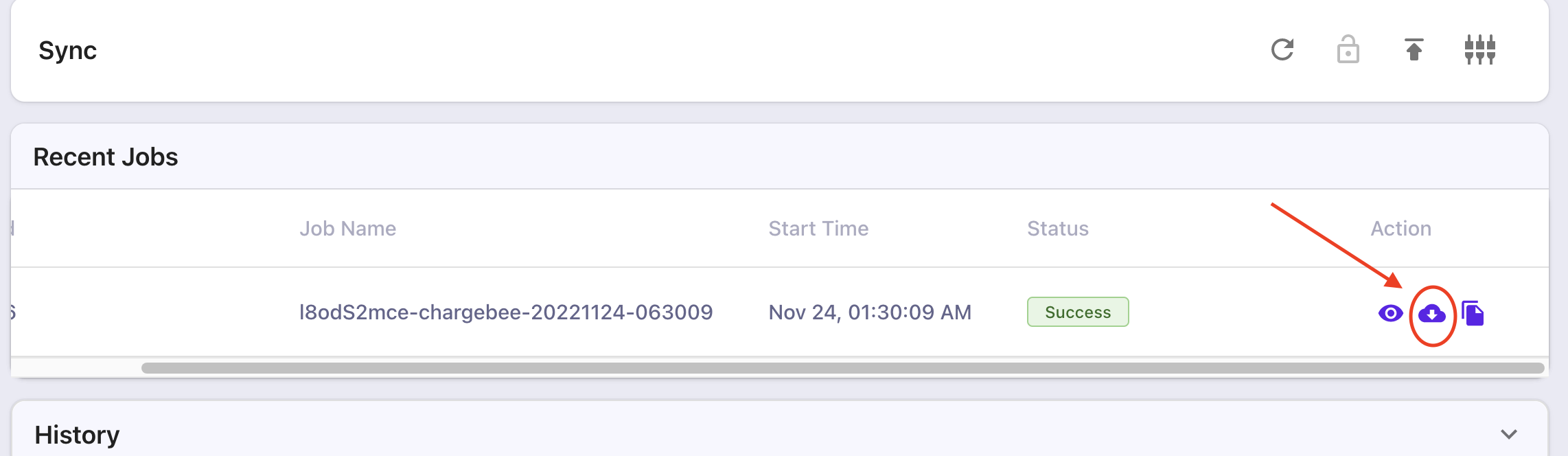View job details with the eye icon

1390,313
